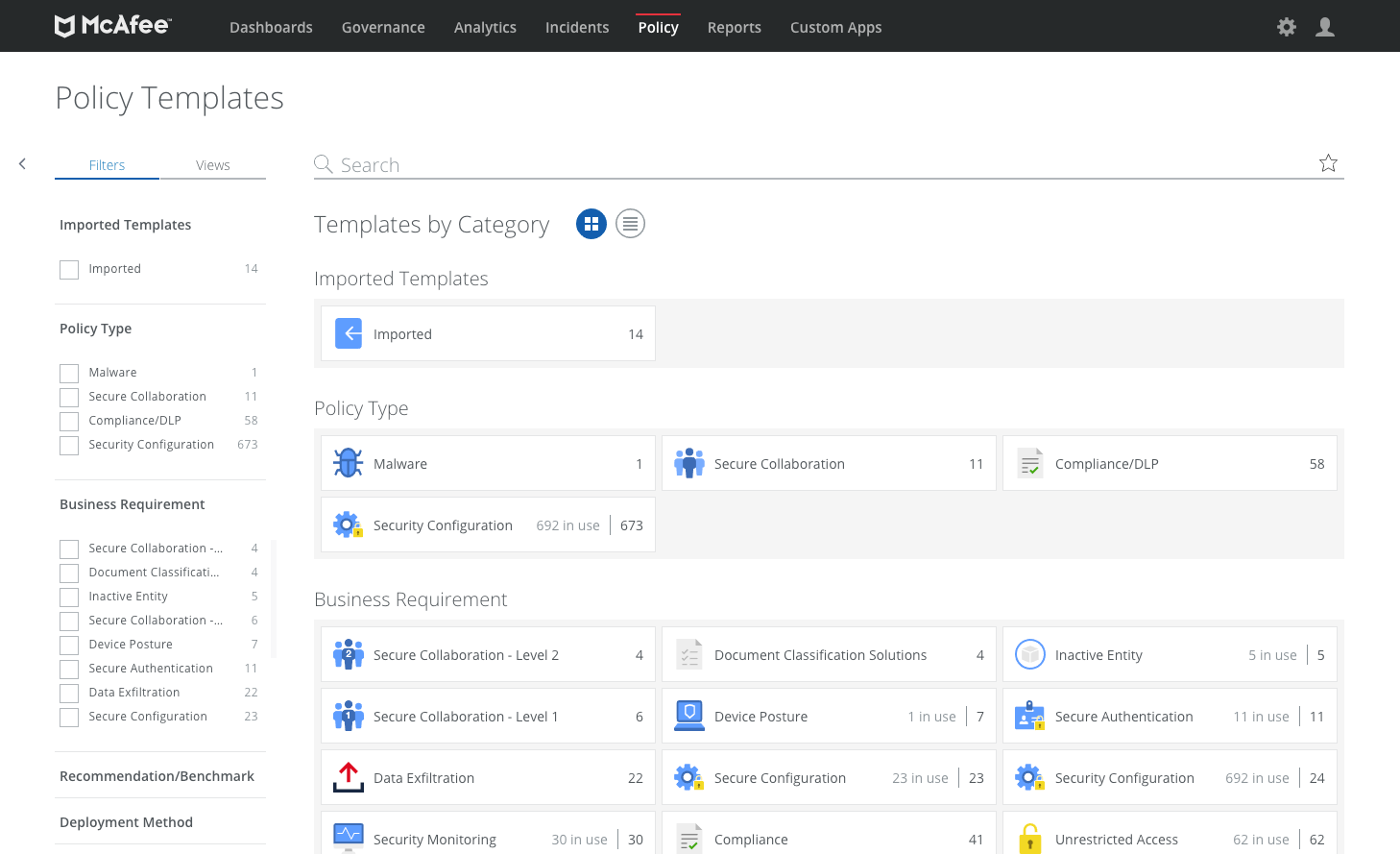This screenshot has width=1400, height=854.
Task: Click the settings gear icon
Action: 1287,27
